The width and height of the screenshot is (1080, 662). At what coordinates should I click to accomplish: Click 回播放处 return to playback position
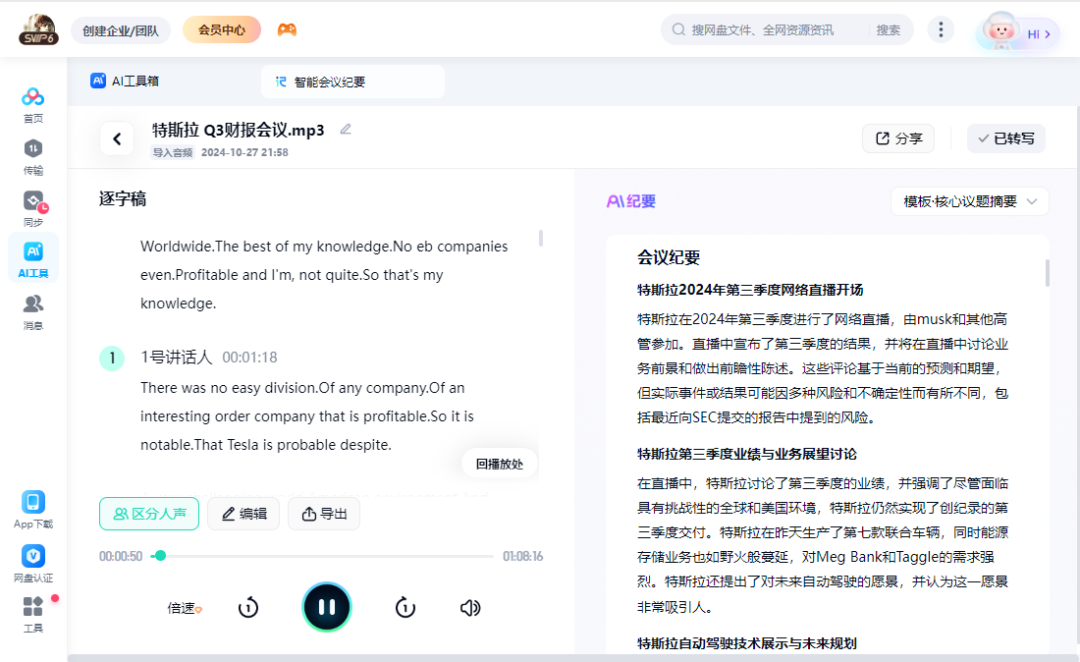click(499, 464)
